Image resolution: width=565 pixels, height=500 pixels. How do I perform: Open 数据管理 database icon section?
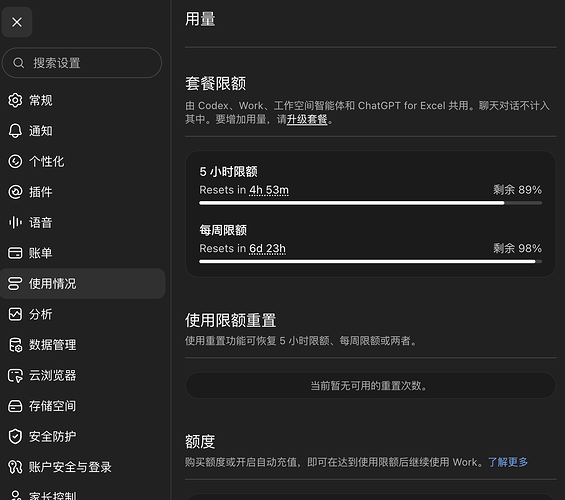[x=15, y=345]
